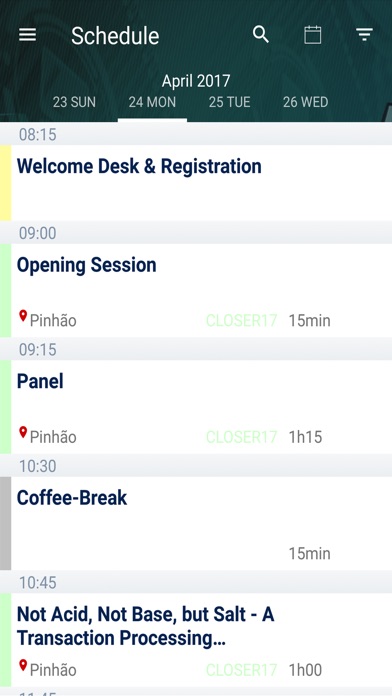
Task: Open Welcome Desk & Registration entry
Action: point(196,182)
